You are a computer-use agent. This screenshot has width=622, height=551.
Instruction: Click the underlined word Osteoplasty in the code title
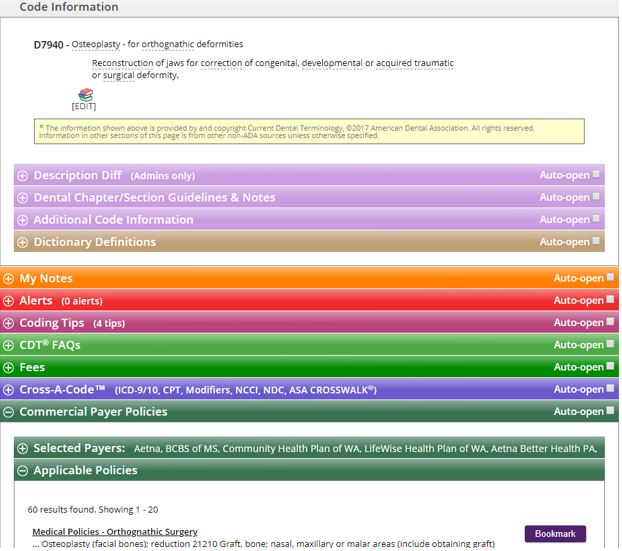tap(96, 44)
